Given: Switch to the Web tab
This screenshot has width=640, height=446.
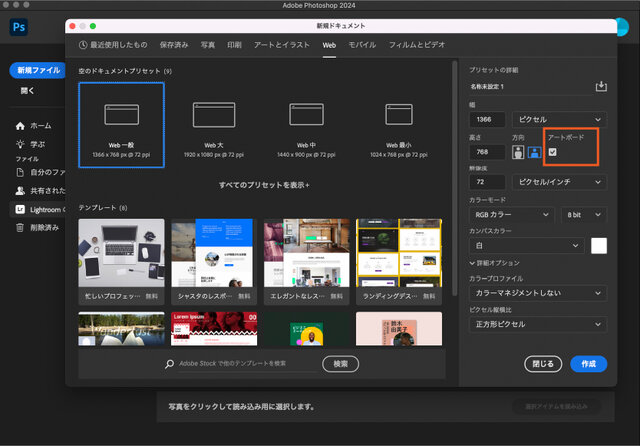Looking at the screenshot, I should [x=329, y=45].
